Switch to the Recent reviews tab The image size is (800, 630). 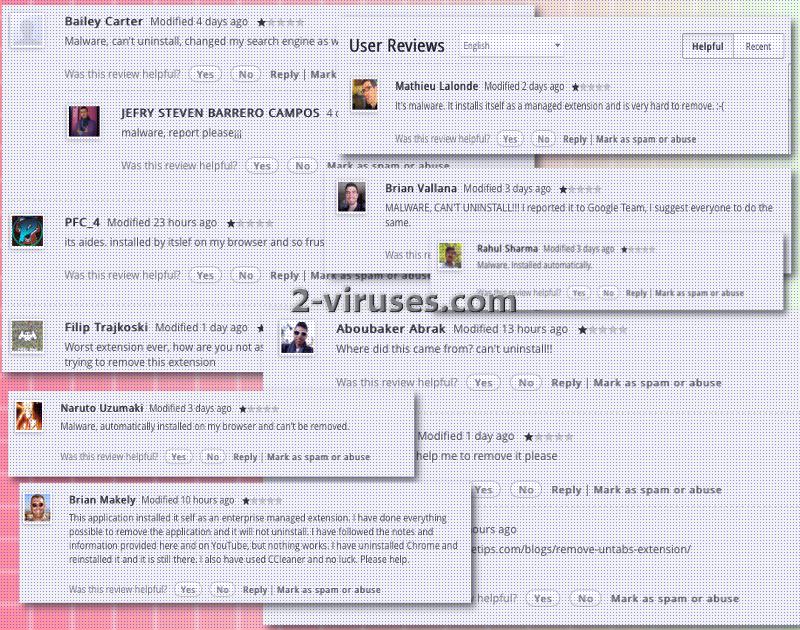[758, 46]
